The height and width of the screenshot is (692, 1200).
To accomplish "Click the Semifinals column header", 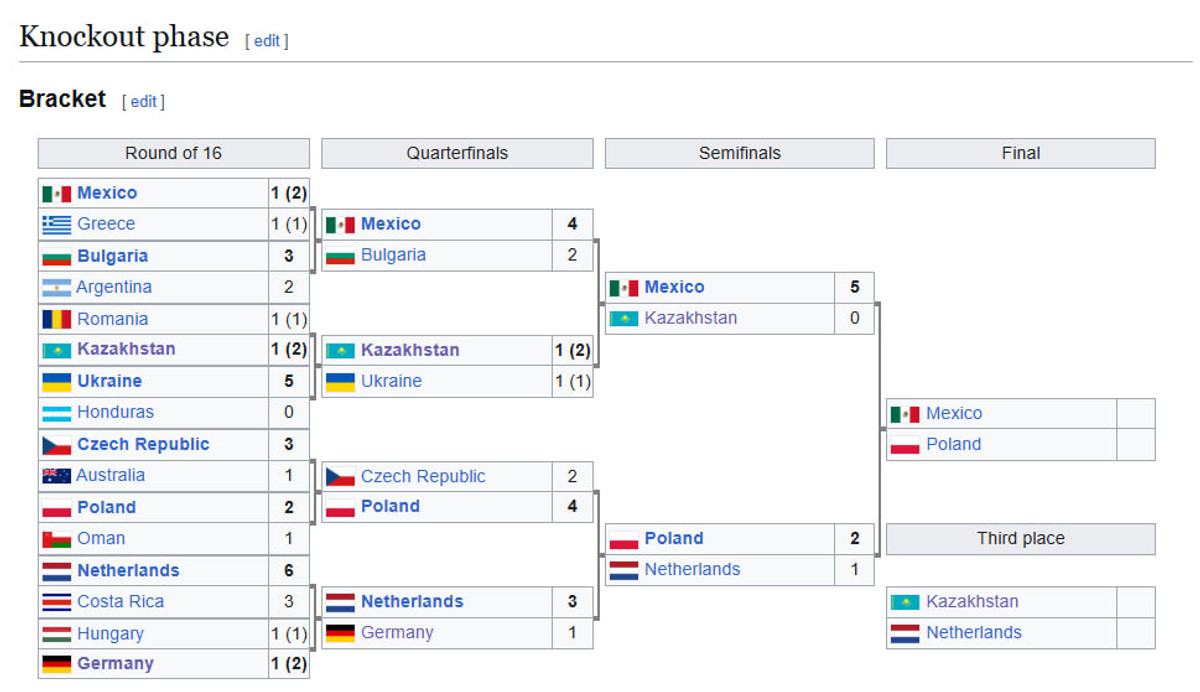I will (739, 153).
